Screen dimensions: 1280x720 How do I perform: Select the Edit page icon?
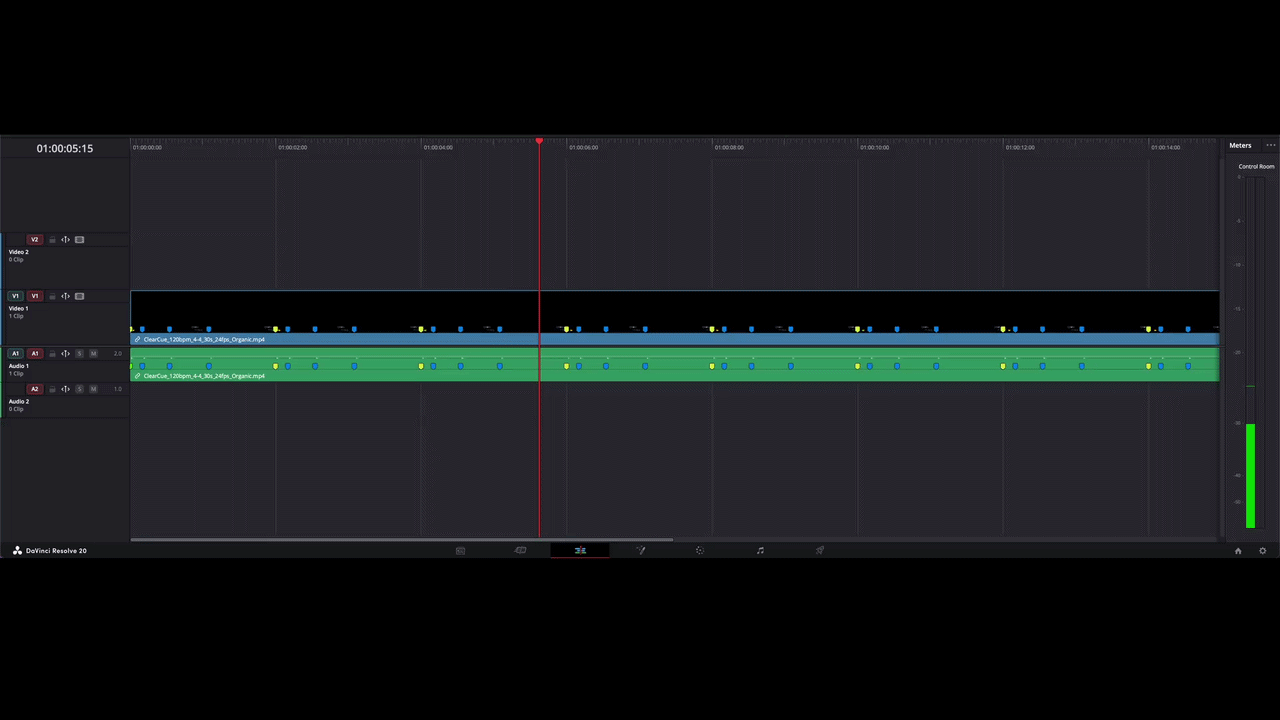(580, 550)
